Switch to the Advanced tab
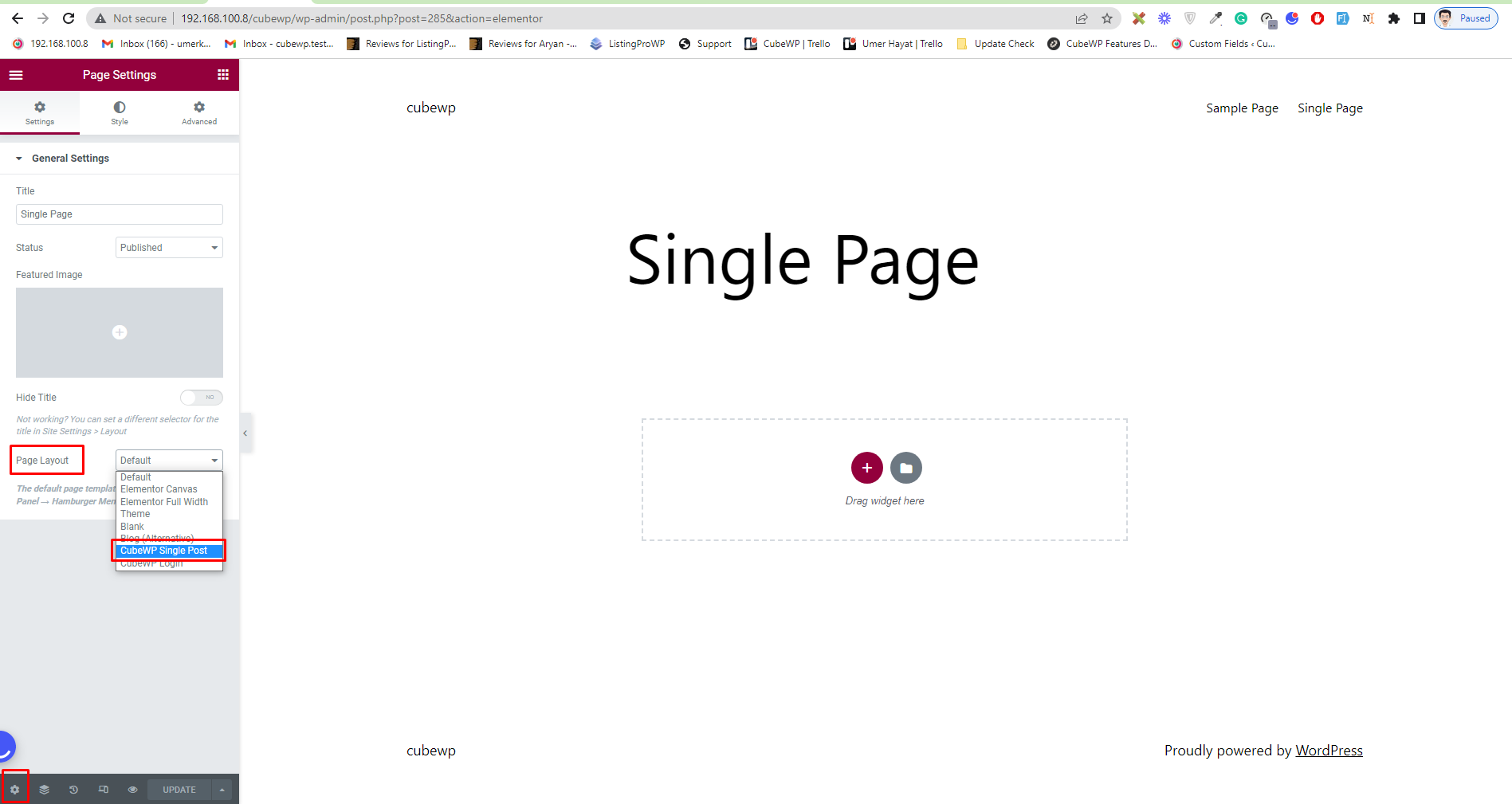The height and width of the screenshot is (804, 1512). tap(199, 112)
